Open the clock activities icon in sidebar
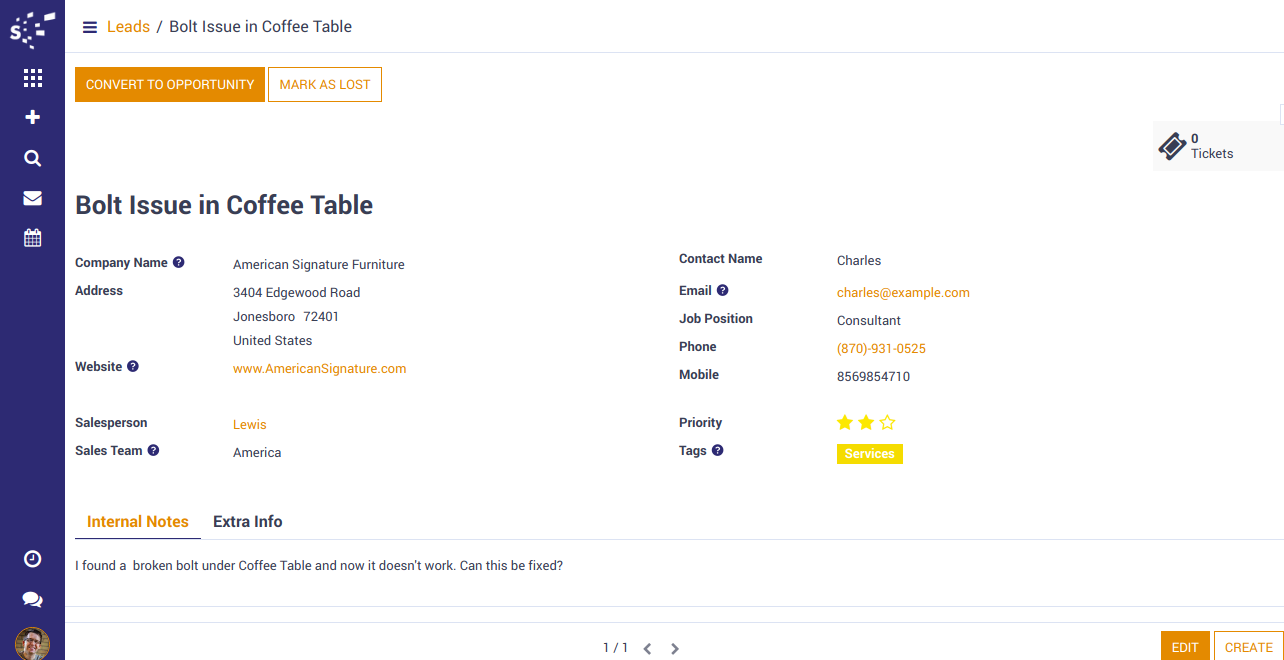The height and width of the screenshot is (660, 1284). click(32, 559)
